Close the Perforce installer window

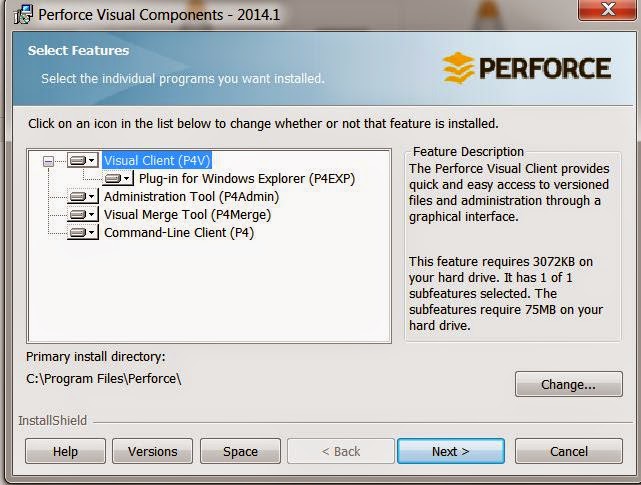(x=607, y=9)
